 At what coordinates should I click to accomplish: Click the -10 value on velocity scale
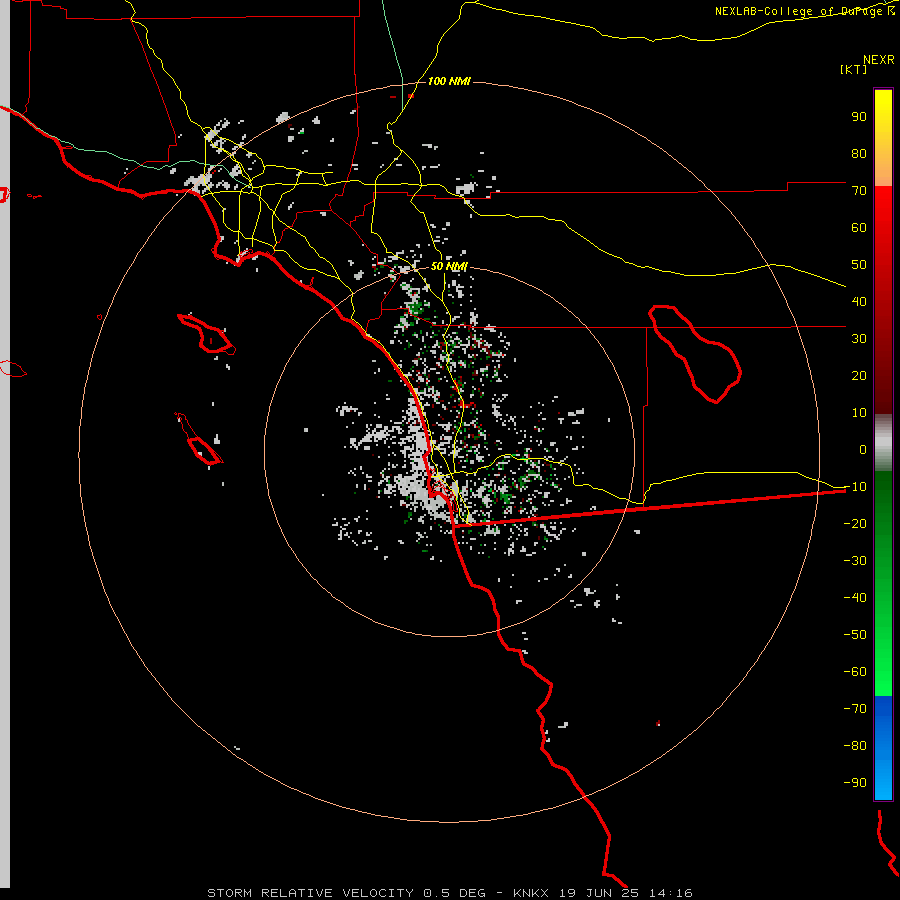tap(855, 487)
